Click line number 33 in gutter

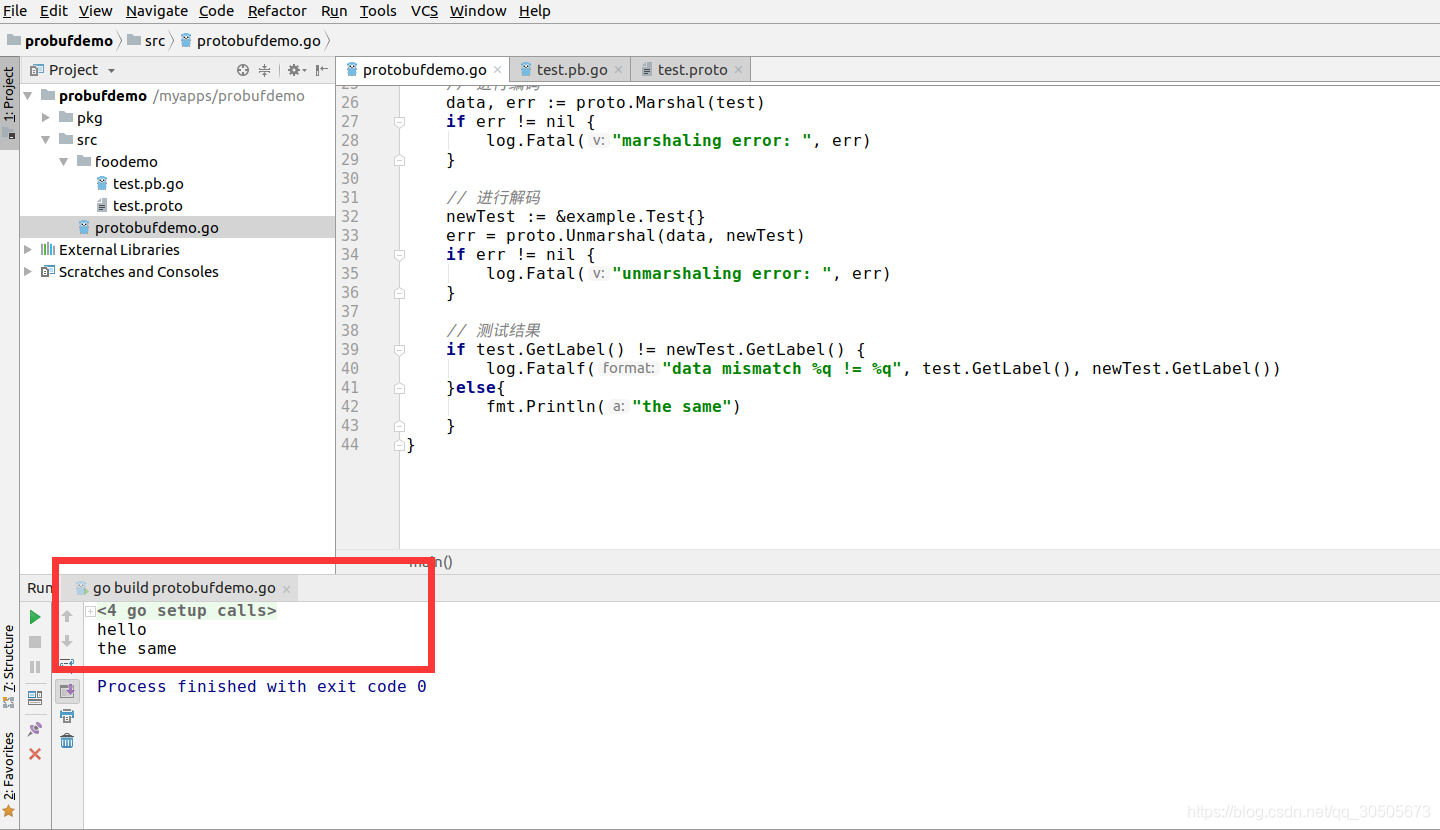click(349, 235)
